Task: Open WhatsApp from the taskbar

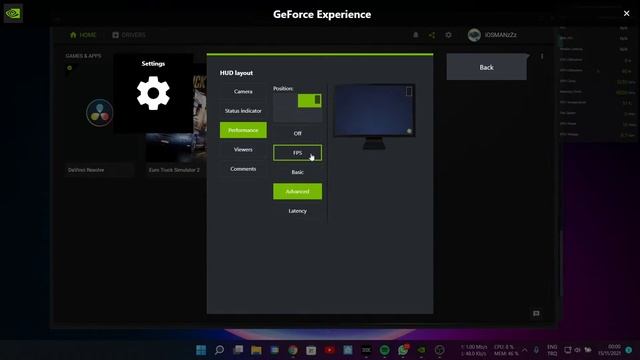Action: point(403,350)
